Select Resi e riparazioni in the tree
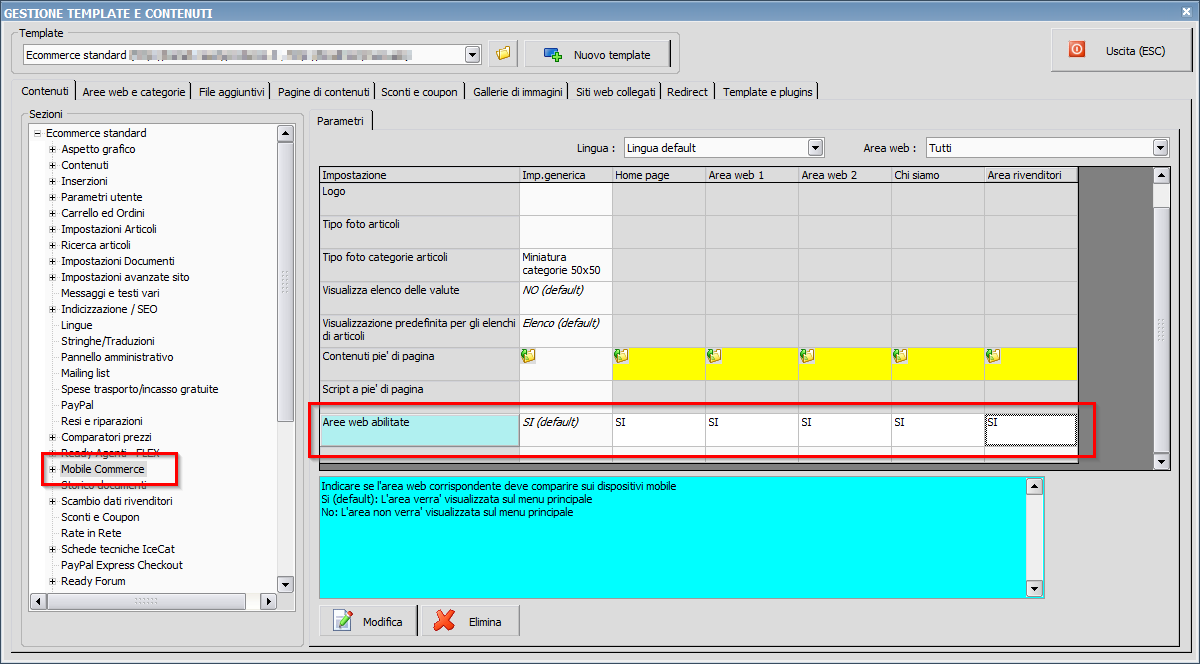1200x664 pixels. point(102,421)
